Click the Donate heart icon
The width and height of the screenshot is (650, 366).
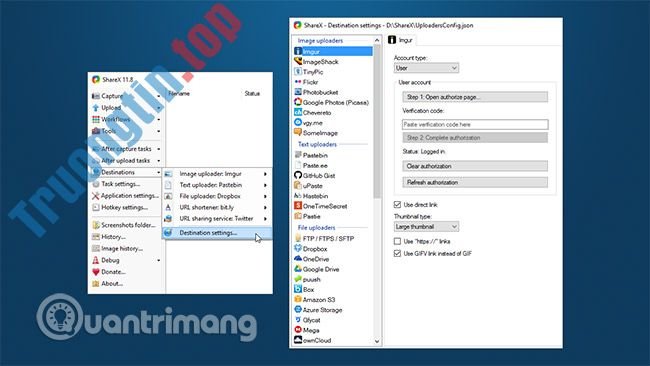click(x=96, y=272)
